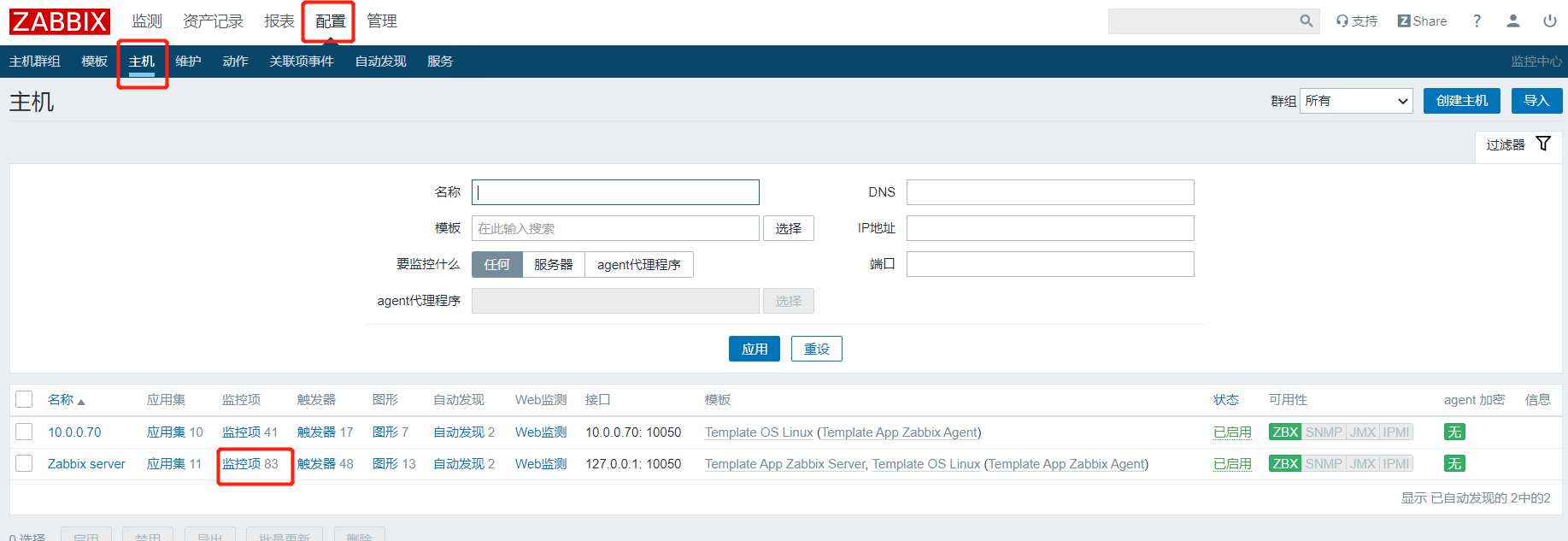Tick the checkbox for host 10.0.0.70
Viewport: 1568px width, 541px height.
(x=24, y=432)
